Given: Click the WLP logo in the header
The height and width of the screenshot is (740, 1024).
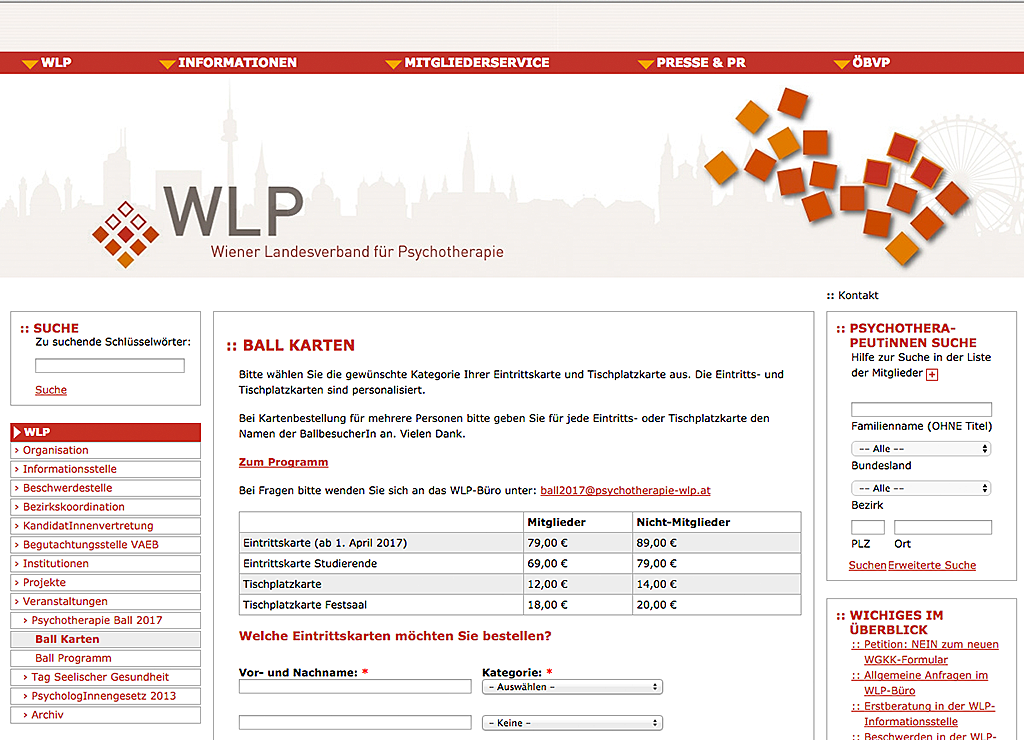Looking at the screenshot, I should [x=234, y=211].
